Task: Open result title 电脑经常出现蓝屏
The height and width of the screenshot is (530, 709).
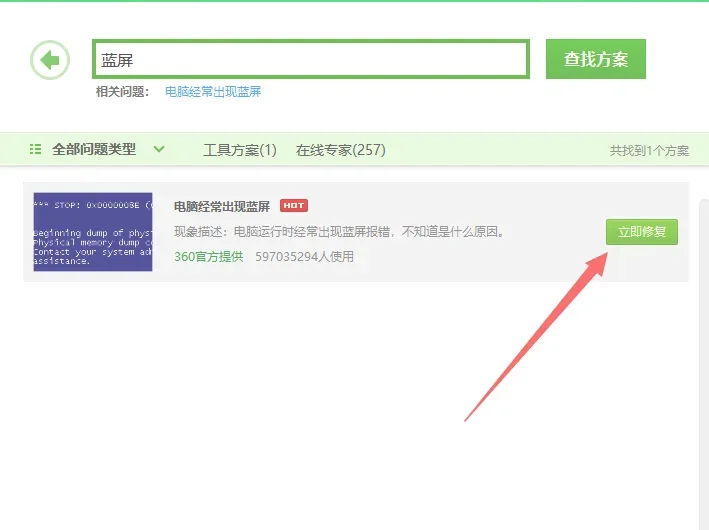Action: 222,207
